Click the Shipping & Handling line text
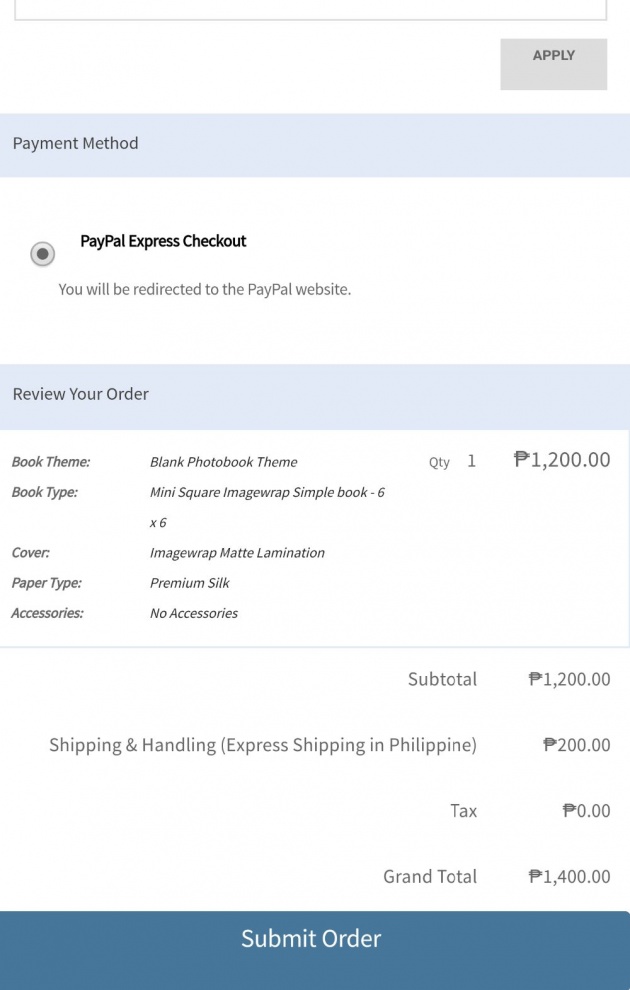The image size is (630, 990). 263,745
